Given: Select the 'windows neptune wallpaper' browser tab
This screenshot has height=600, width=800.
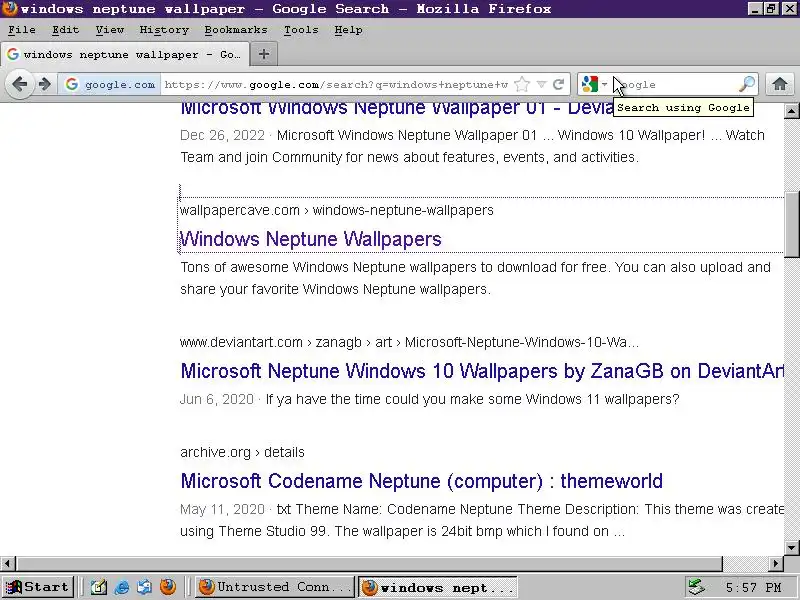Looking at the screenshot, I should (125, 55).
